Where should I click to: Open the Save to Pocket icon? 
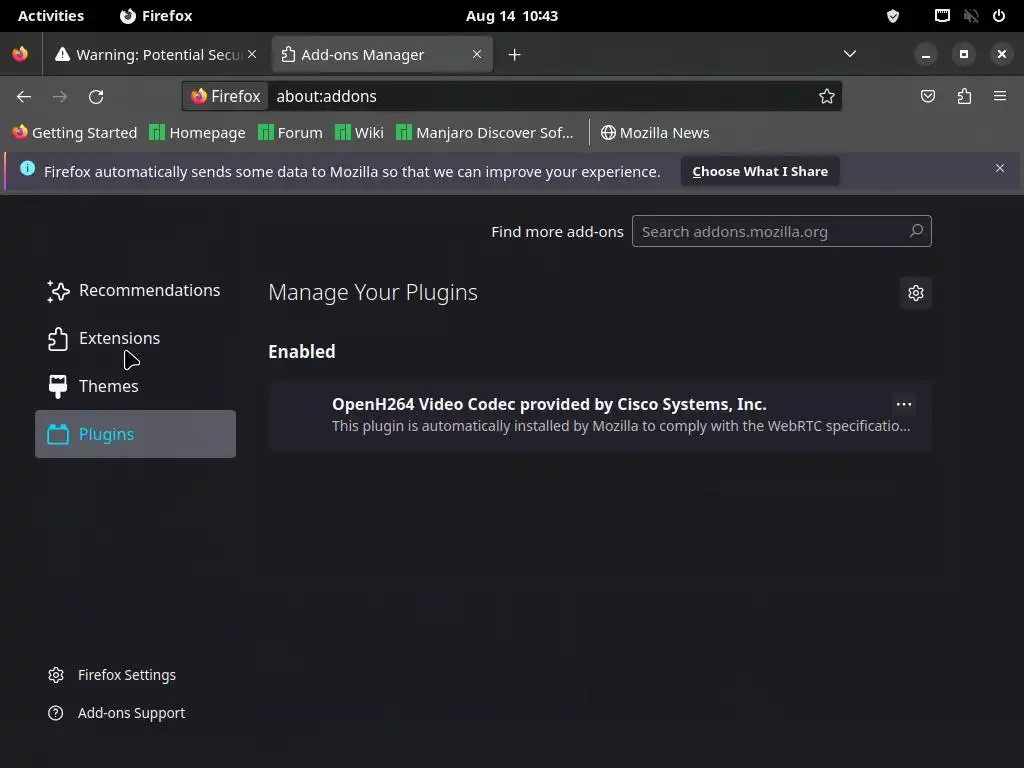pyautogui.click(x=928, y=97)
